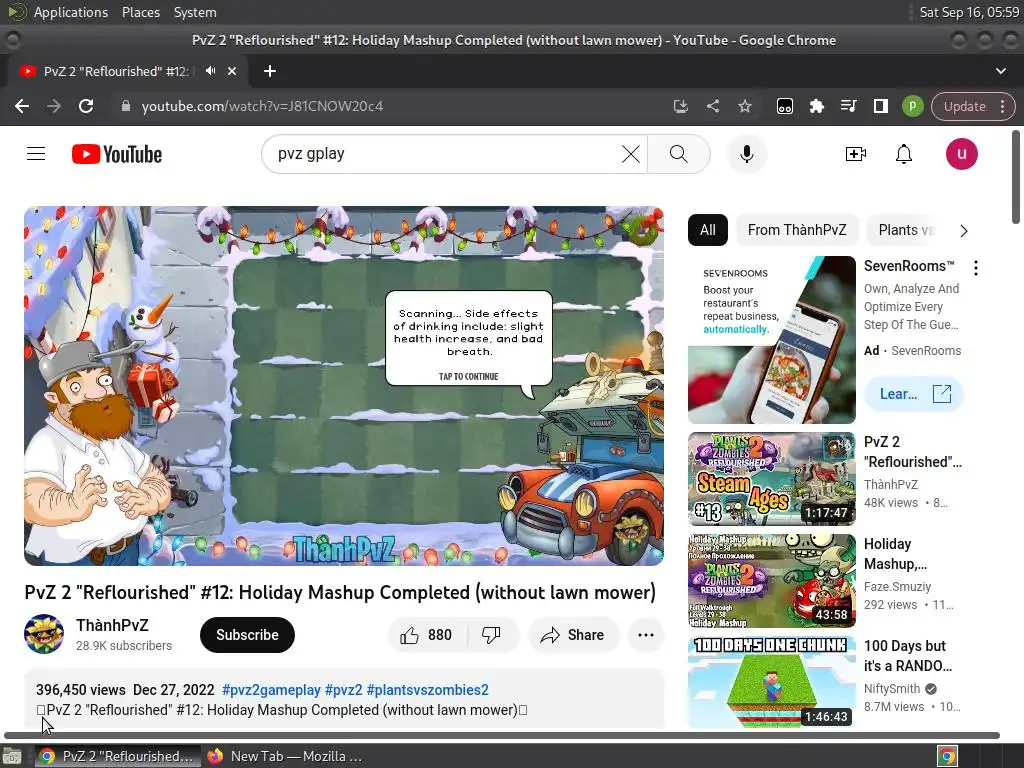The height and width of the screenshot is (768, 1024).
Task: Click the browser forward arrow
Action: coord(54,106)
